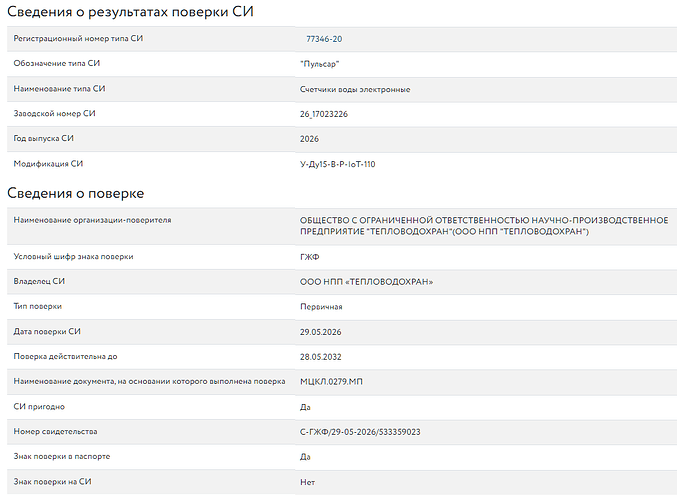The image size is (677, 500).
Task: Select the verification mark code ГЖФ
Action: pyautogui.click(x=310, y=257)
